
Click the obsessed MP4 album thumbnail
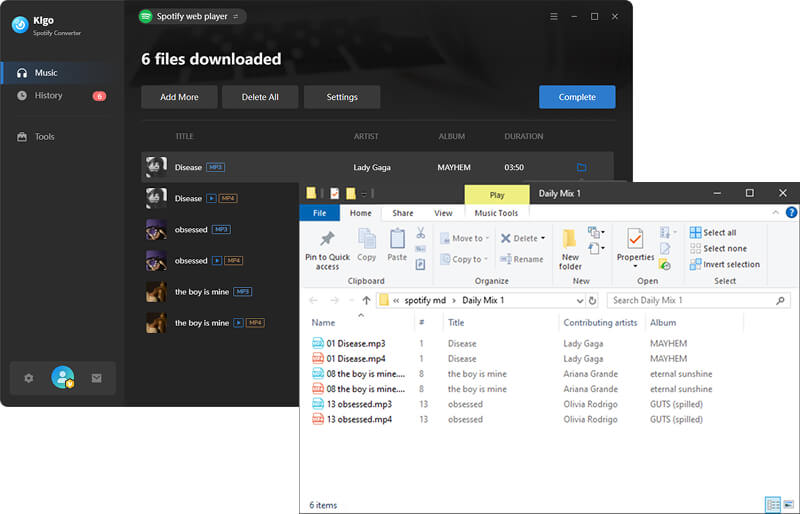(156, 261)
